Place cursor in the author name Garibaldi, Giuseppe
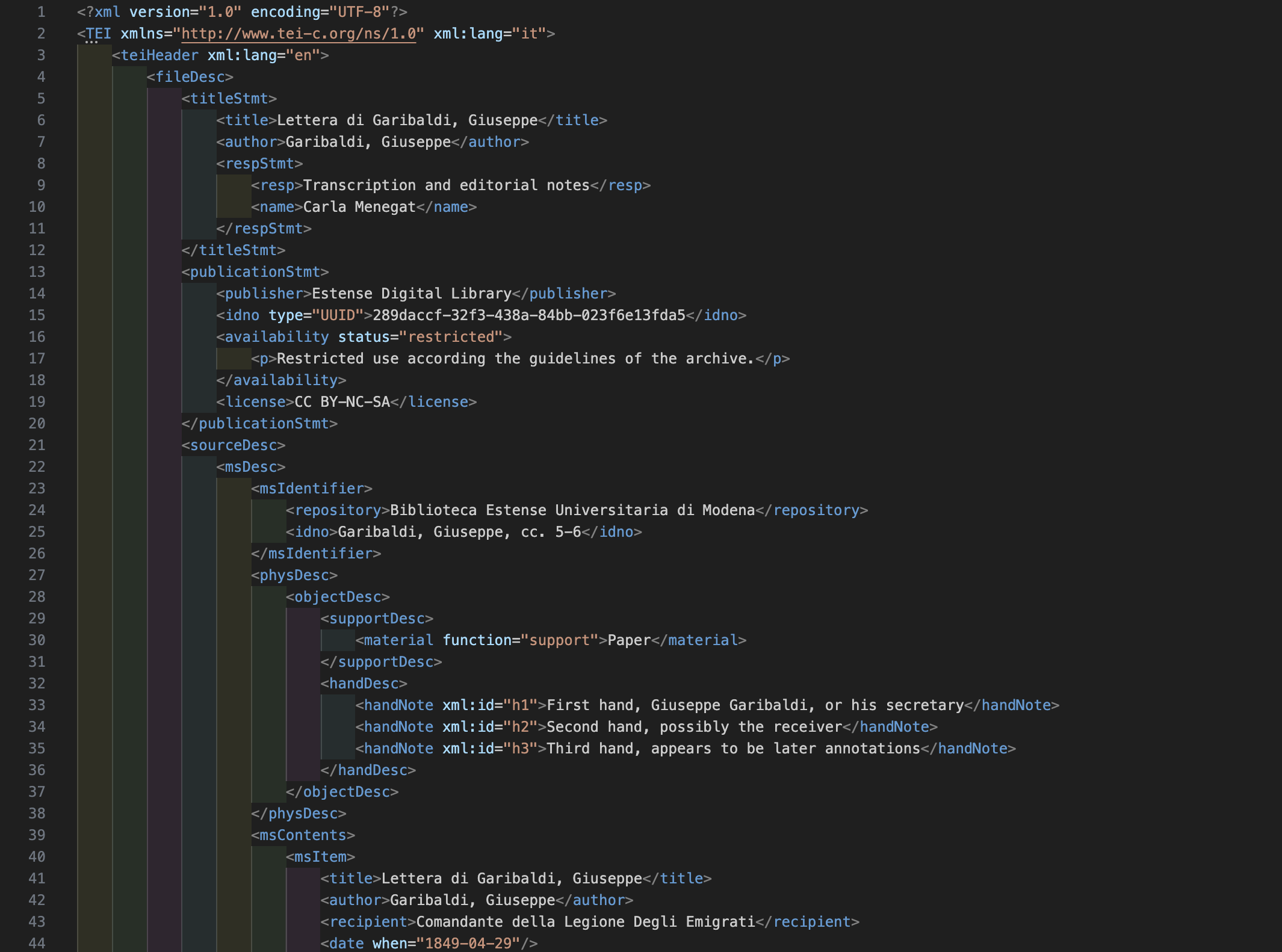 (x=367, y=142)
